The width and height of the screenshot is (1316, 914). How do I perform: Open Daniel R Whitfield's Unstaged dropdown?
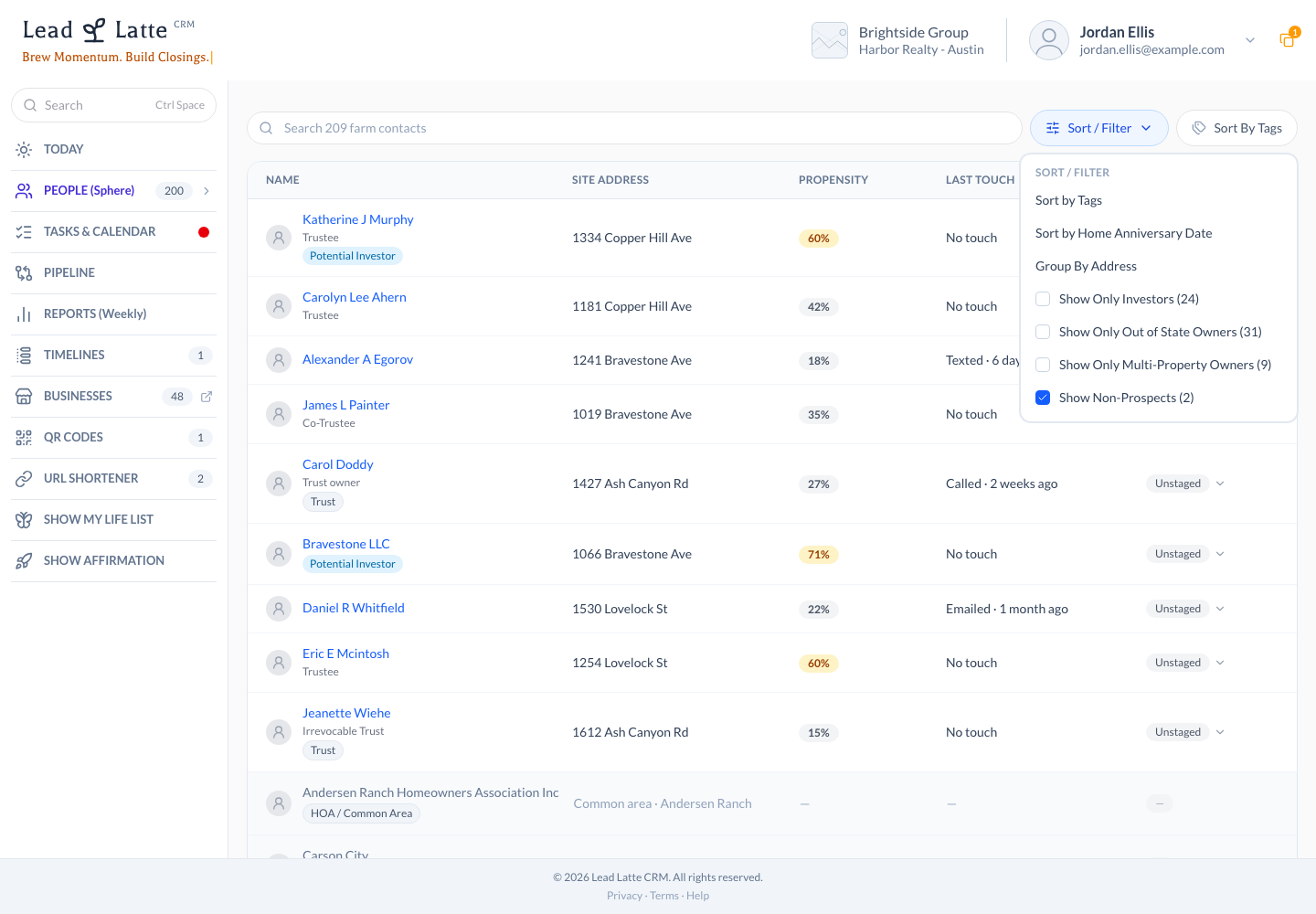[1186, 609]
